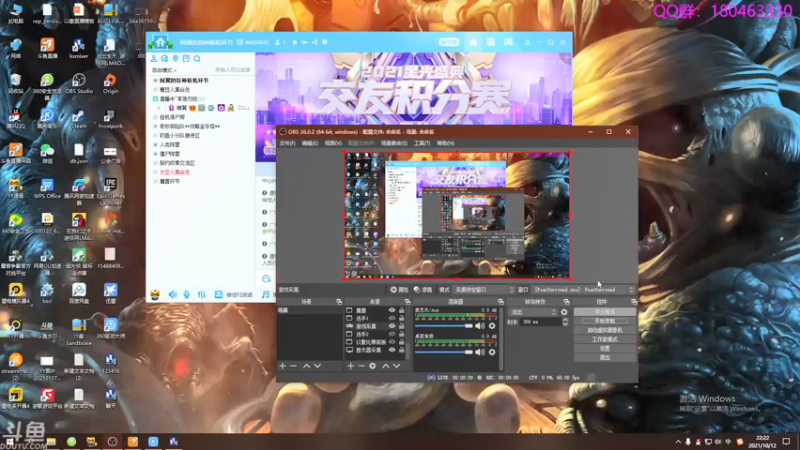The image size is (800, 450).
Task: Move selected source down with arrow
Action: pos(396,366)
